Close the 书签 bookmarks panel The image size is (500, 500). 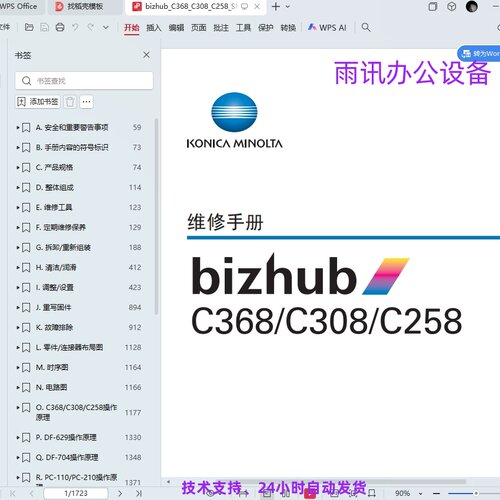click(x=146, y=55)
